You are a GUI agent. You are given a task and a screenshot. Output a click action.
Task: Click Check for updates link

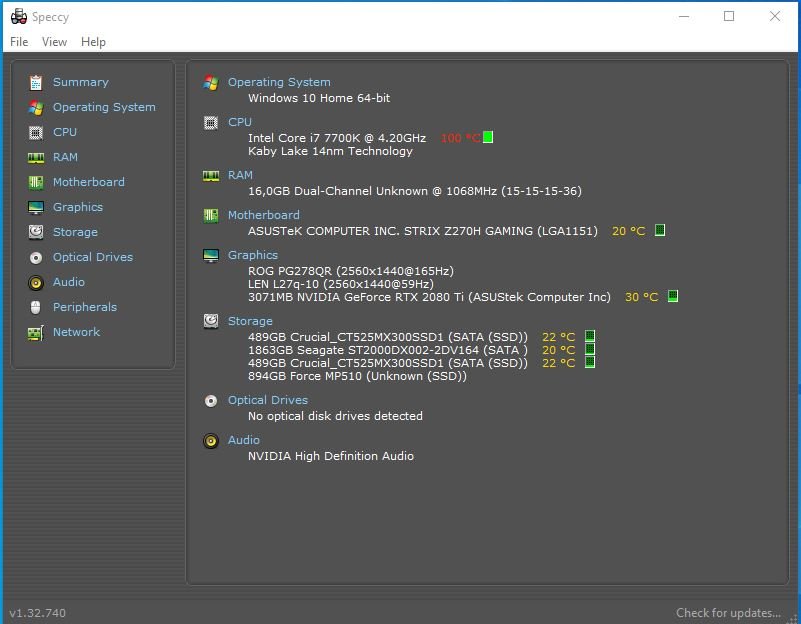point(728,613)
